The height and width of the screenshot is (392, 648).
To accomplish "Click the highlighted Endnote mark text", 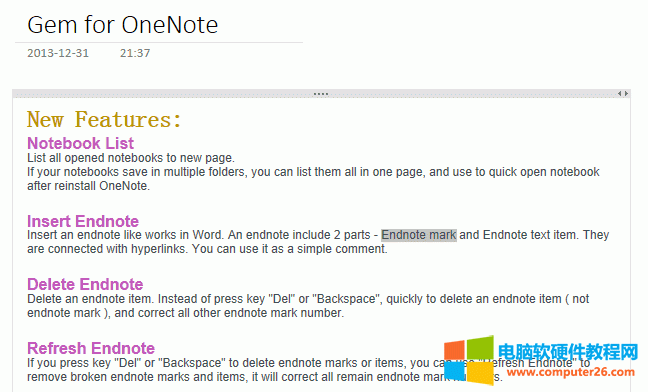I will tap(419, 235).
